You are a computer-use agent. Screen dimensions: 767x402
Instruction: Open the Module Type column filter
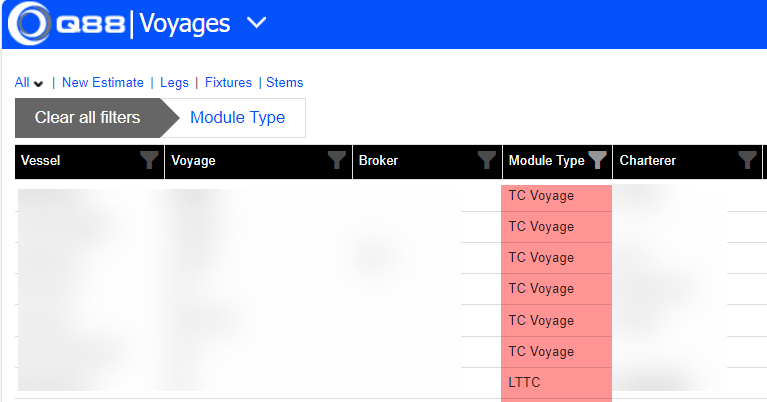tap(597, 160)
